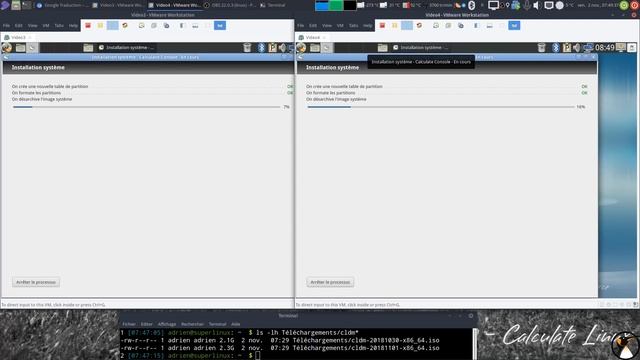Launch terminal icon in Video4 guest panel
The height and width of the screenshot is (360, 640).
(x=327, y=48)
